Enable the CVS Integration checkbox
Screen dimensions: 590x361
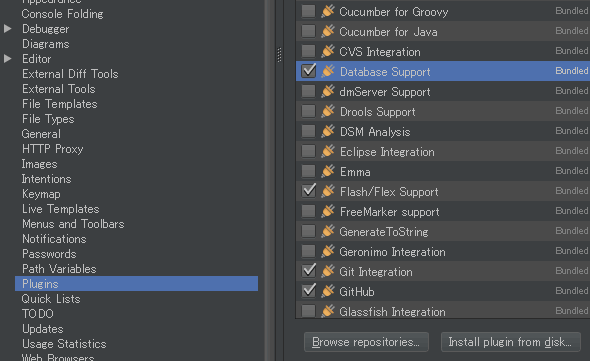(x=309, y=51)
